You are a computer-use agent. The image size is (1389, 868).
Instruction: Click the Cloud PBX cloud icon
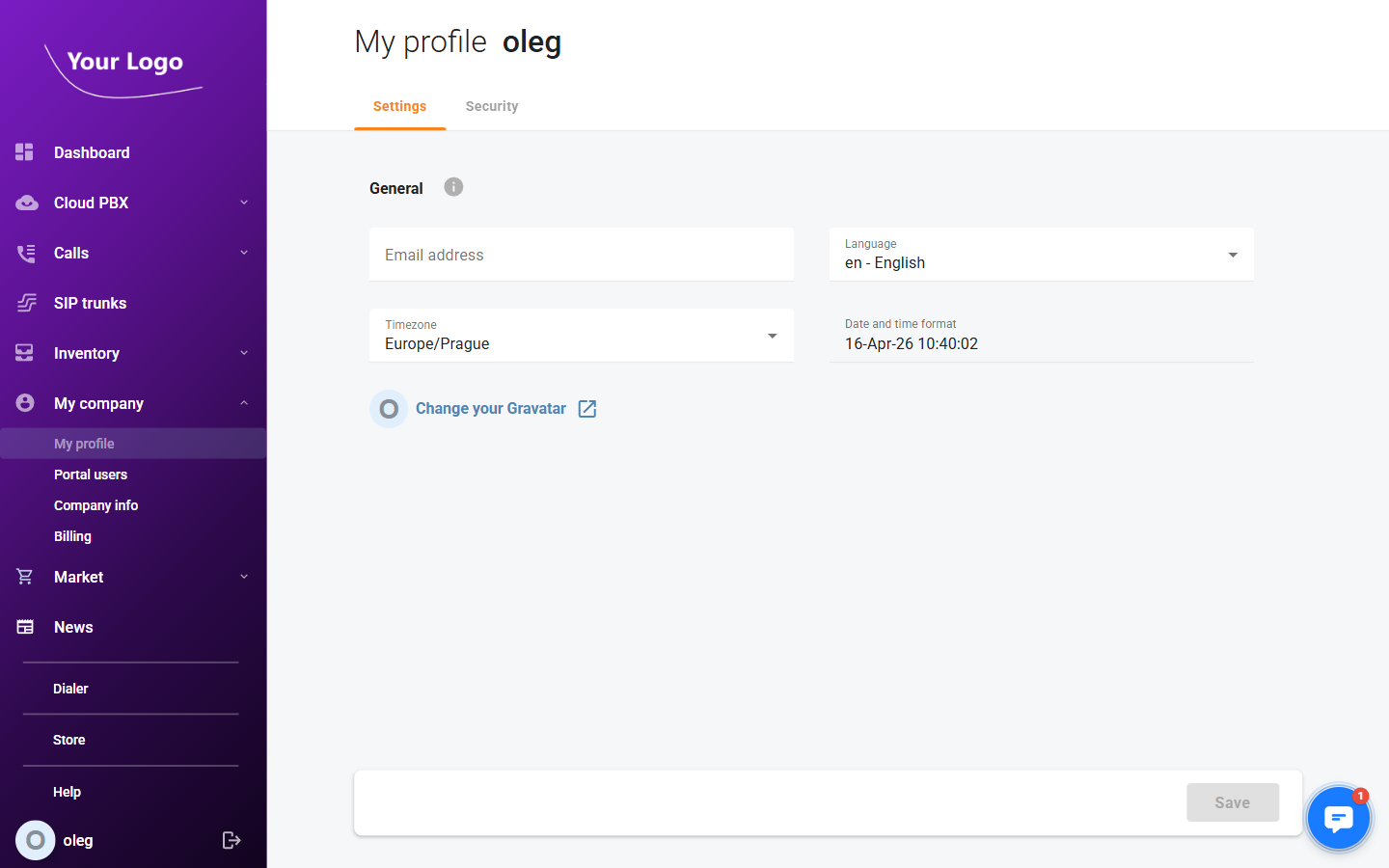point(24,203)
